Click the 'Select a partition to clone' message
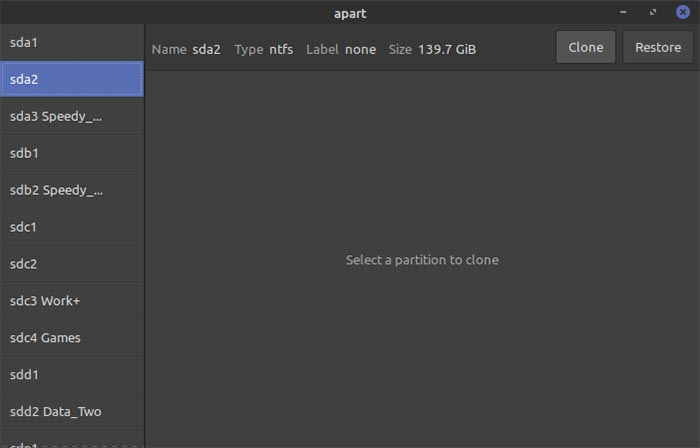Viewport: 700px width, 448px height. (422, 260)
